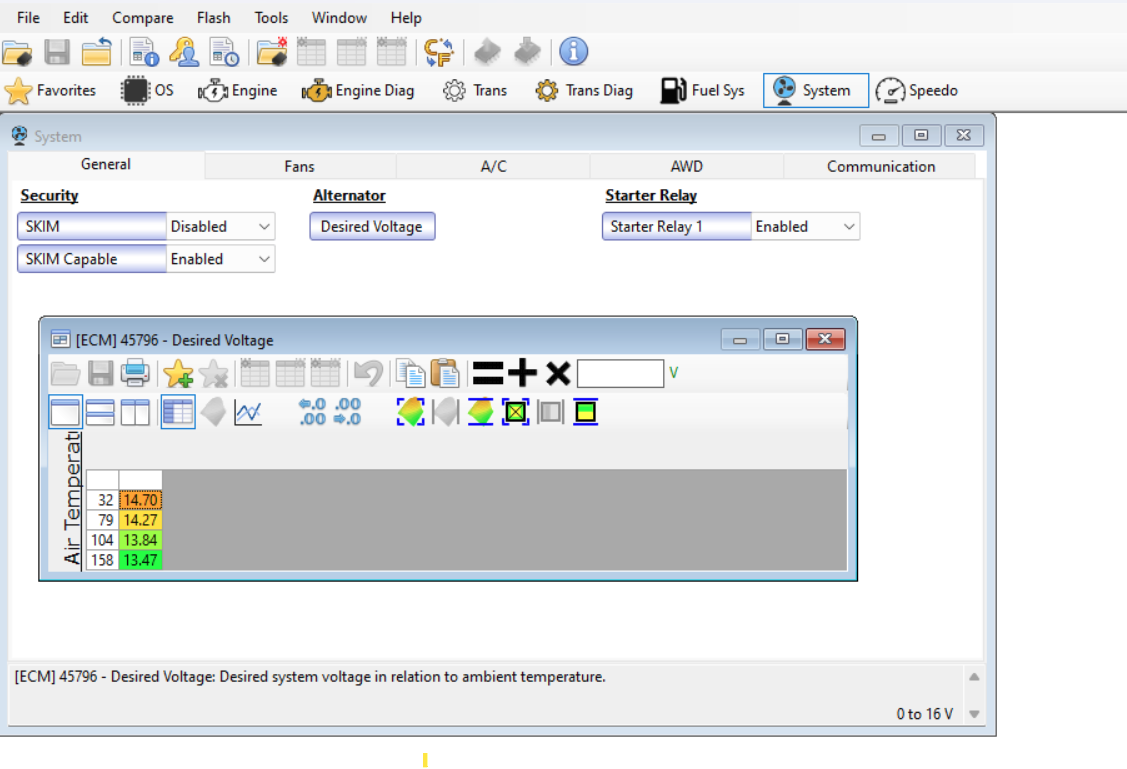Toggle the vertical split view layout

point(135,412)
